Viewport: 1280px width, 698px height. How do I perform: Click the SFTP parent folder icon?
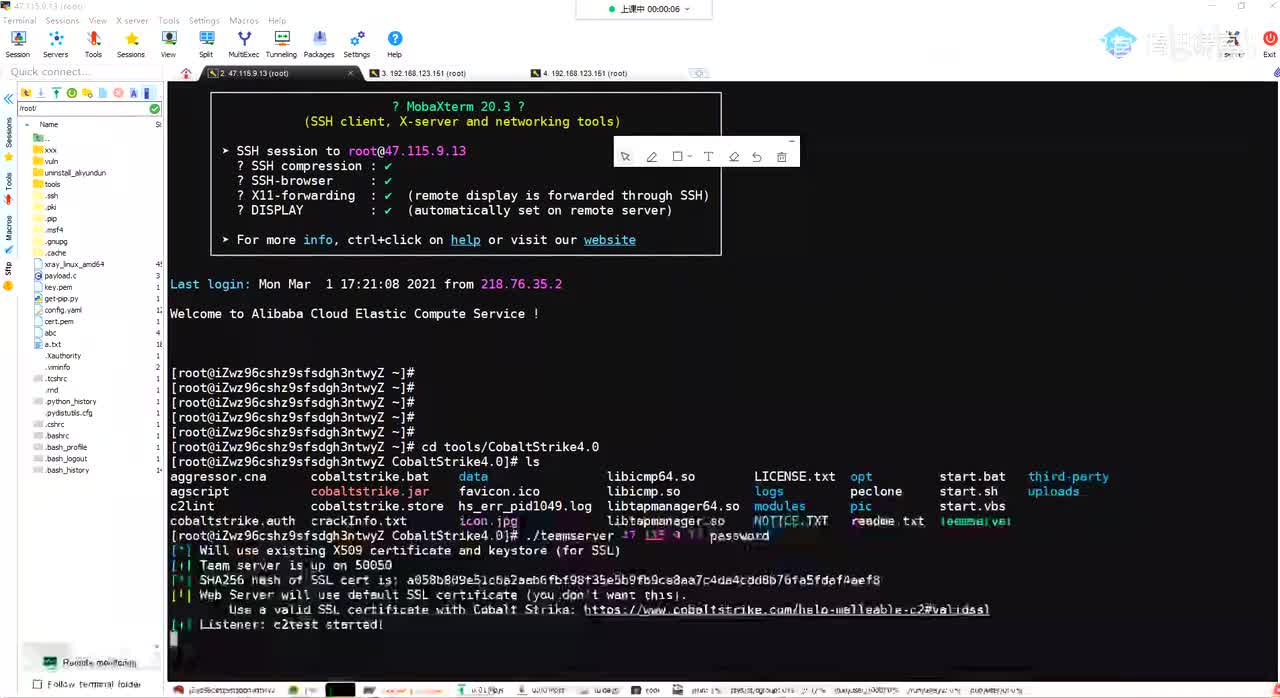click(25, 93)
